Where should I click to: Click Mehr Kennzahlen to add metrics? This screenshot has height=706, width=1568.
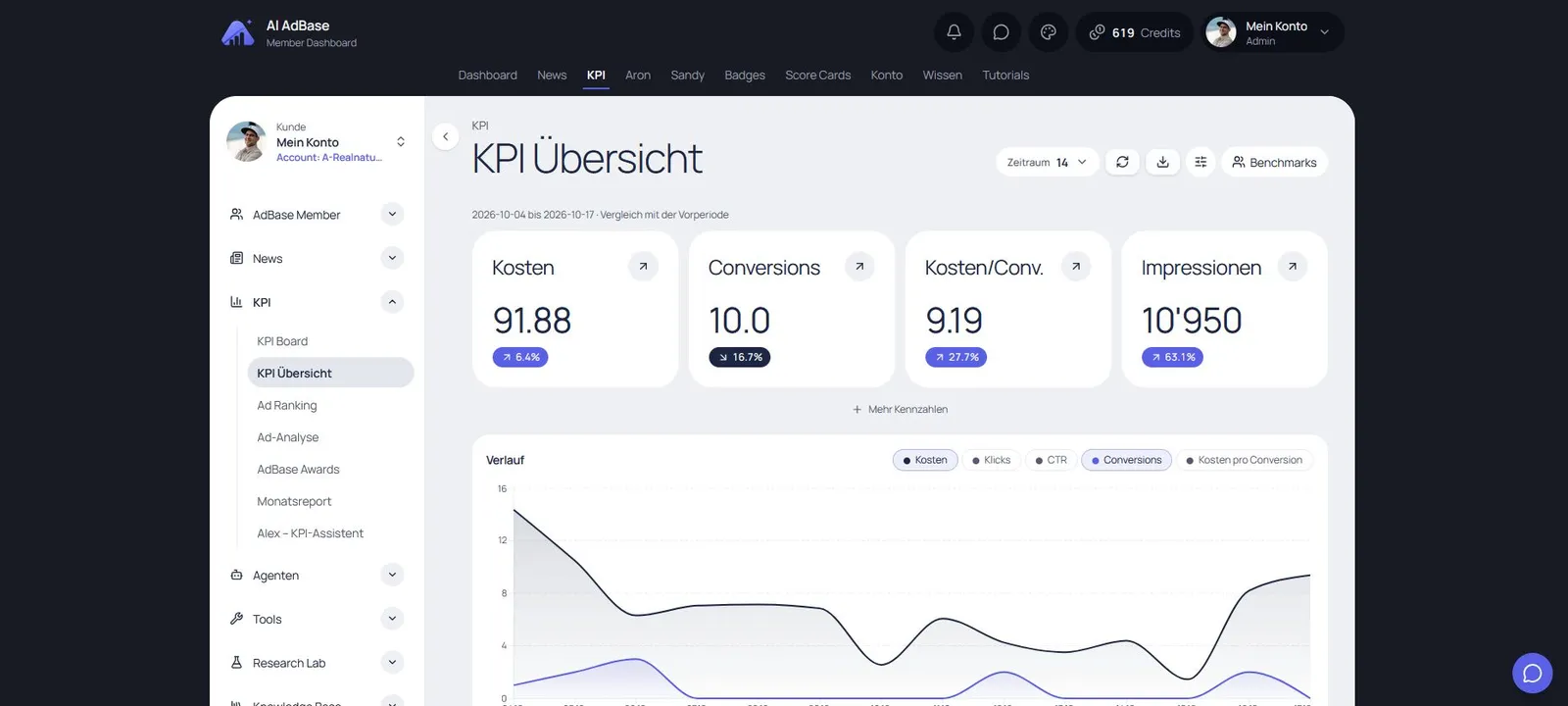click(x=900, y=409)
